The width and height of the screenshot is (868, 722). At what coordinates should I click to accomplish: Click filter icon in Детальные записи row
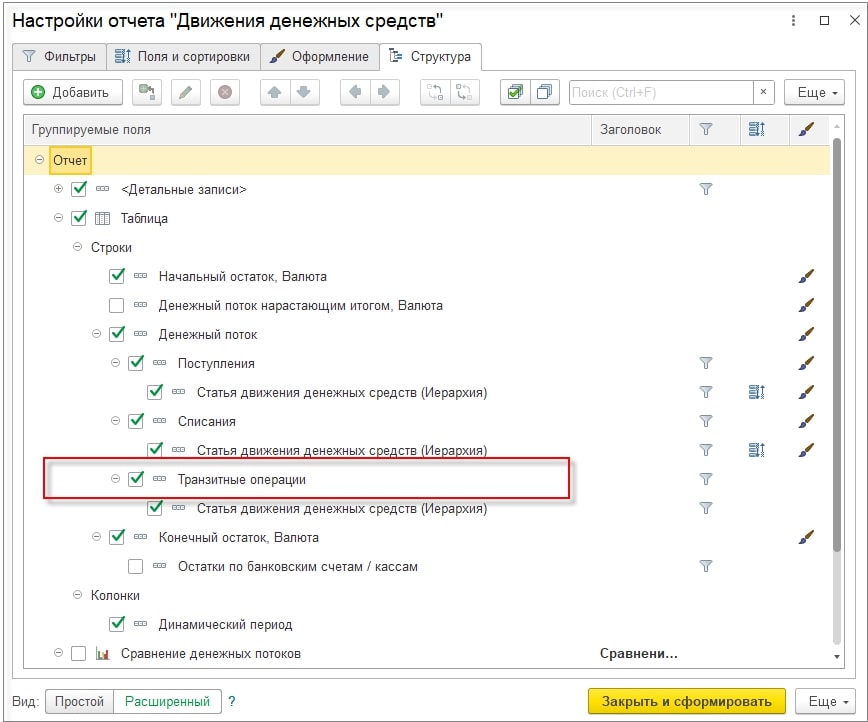pyautogui.click(x=706, y=189)
